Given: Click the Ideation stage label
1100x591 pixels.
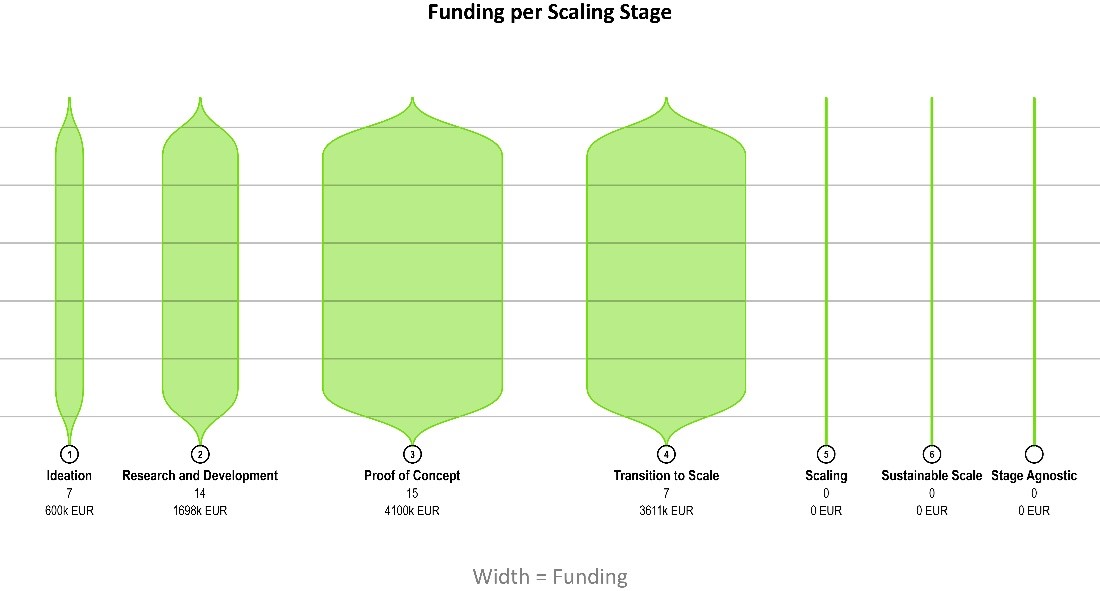Looking at the screenshot, I should (69, 476).
